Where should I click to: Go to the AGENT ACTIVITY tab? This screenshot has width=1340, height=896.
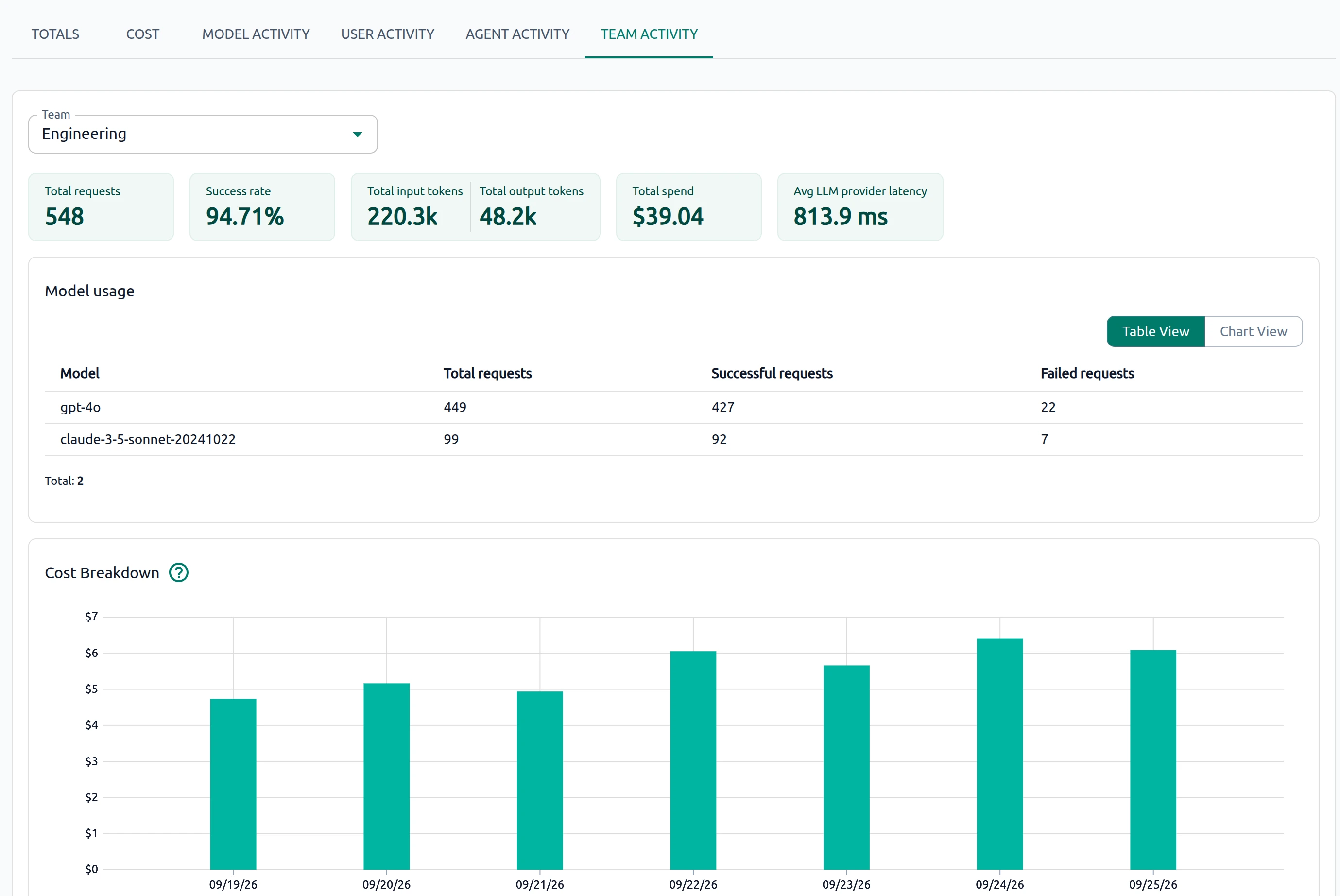coord(518,34)
